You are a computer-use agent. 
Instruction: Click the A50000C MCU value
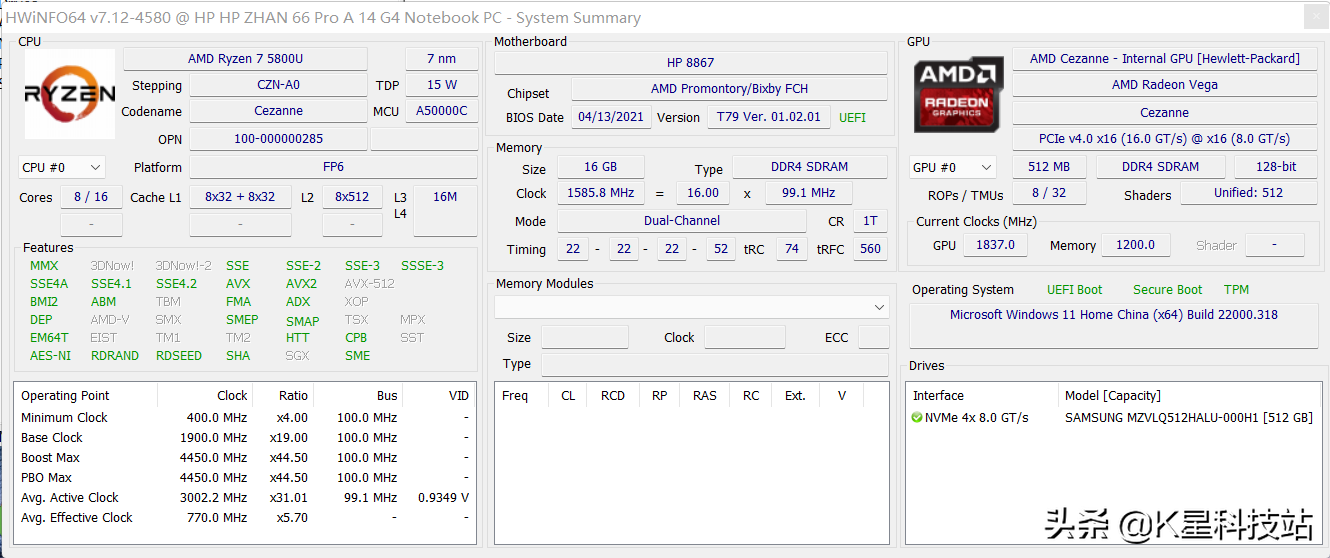(x=442, y=111)
